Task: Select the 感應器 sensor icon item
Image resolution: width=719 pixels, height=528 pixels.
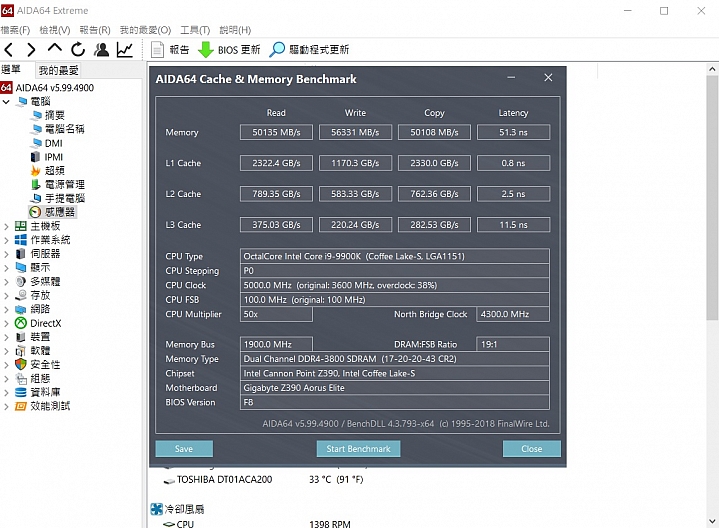Action: [x=35, y=212]
